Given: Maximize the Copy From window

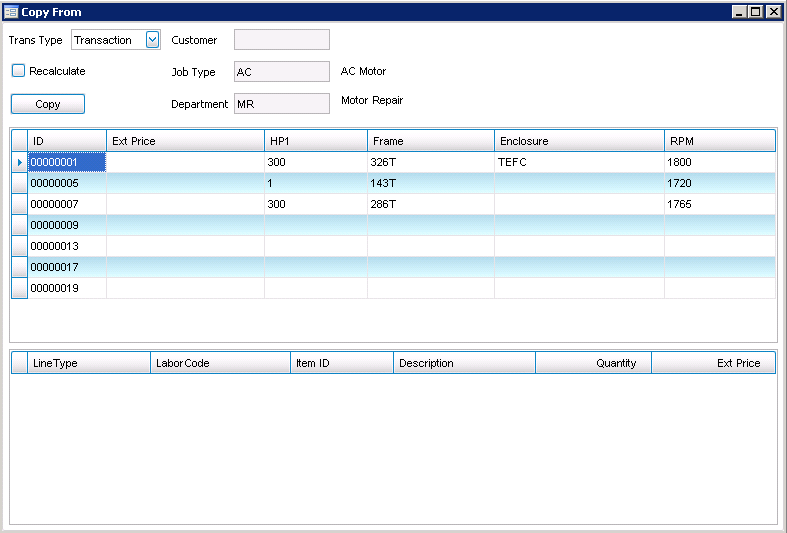Looking at the screenshot, I should pyautogui.click(x=756, y=12).
